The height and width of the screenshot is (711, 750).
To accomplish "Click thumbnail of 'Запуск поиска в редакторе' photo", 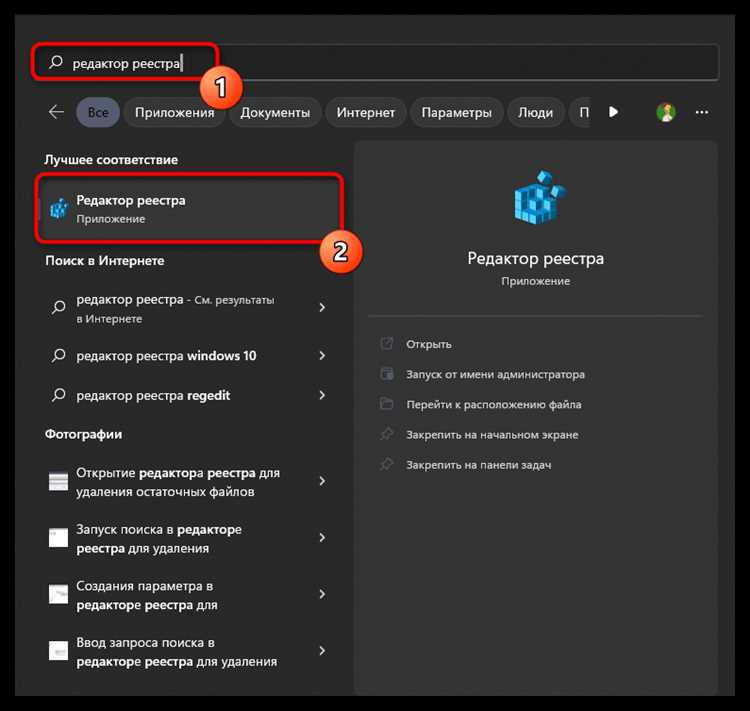I will 58,538.
